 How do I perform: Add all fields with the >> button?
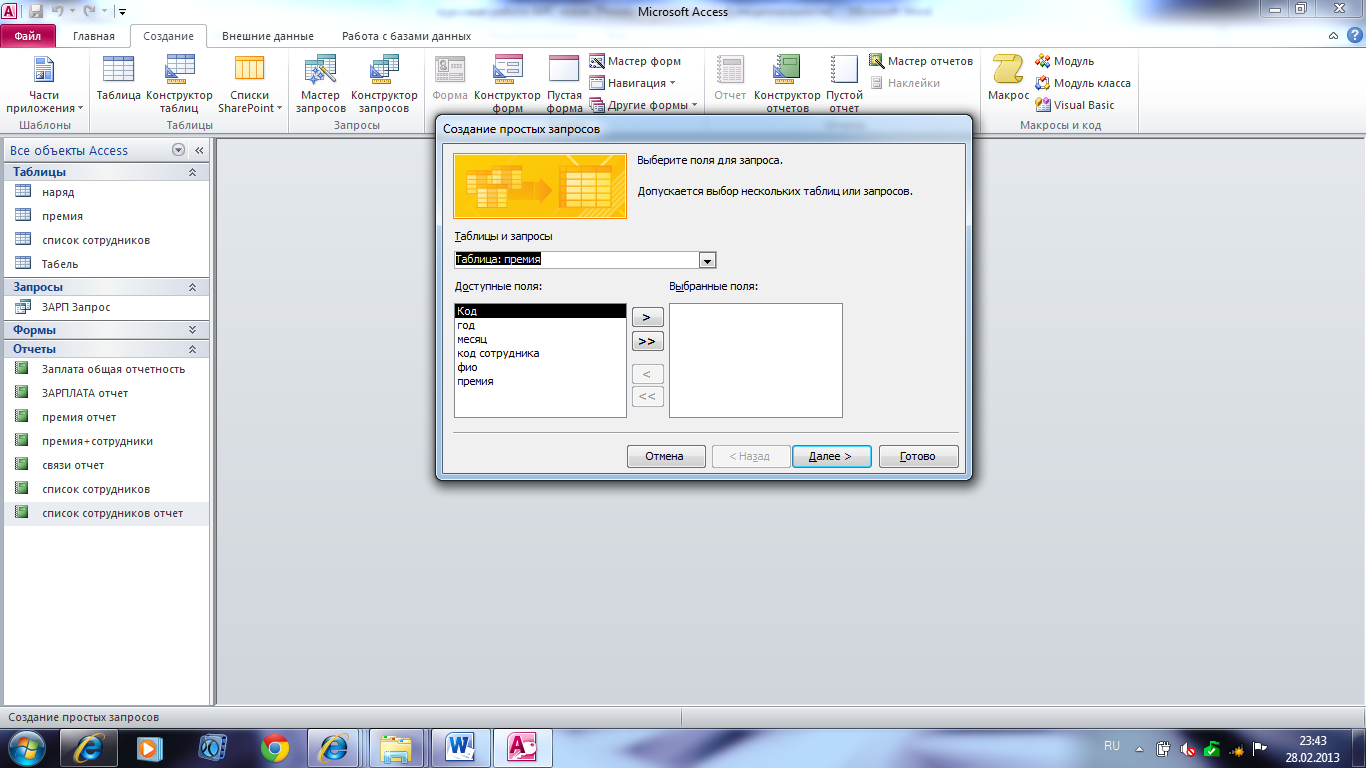pyautogui.click(x=647, y=341)
